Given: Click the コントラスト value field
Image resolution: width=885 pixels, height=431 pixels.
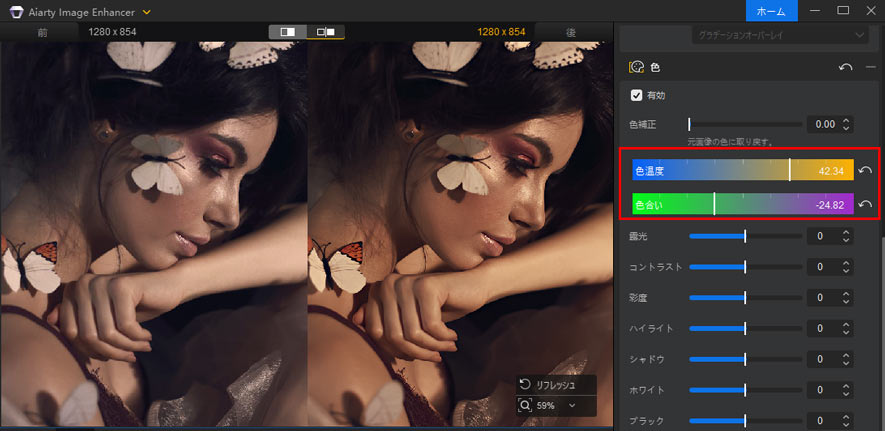Looking at the screenshot, I should point(823,267).
